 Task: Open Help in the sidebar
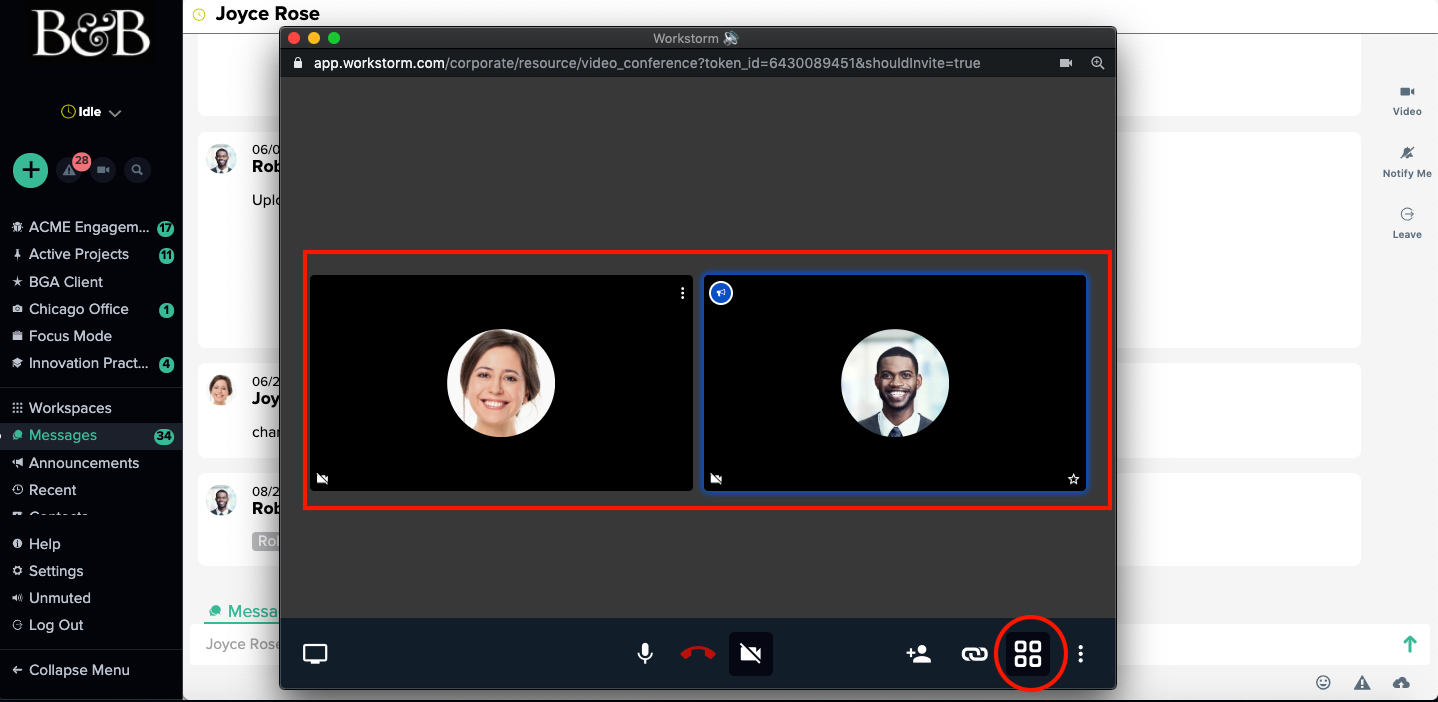44,544
